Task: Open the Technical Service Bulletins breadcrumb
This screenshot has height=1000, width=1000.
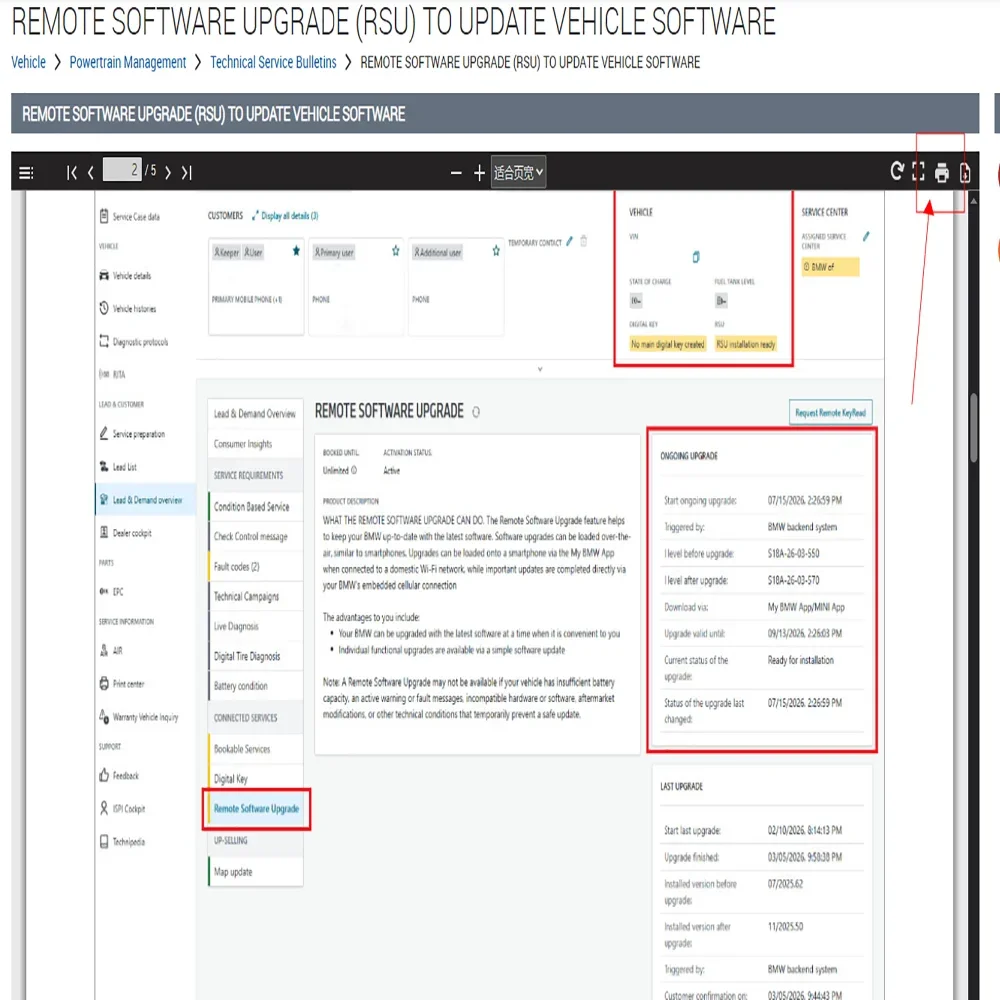Action: click(273, 62)
